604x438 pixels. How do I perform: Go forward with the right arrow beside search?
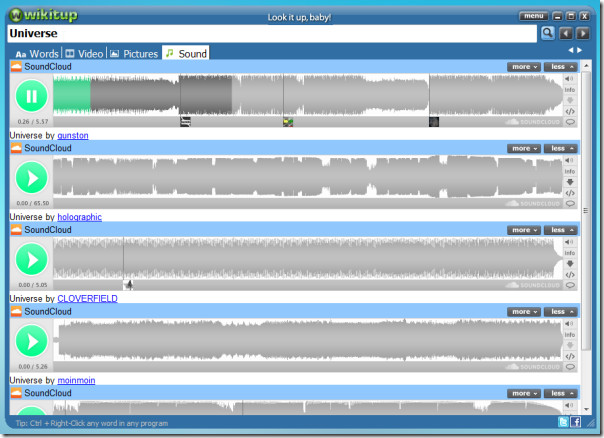[583, 34]
